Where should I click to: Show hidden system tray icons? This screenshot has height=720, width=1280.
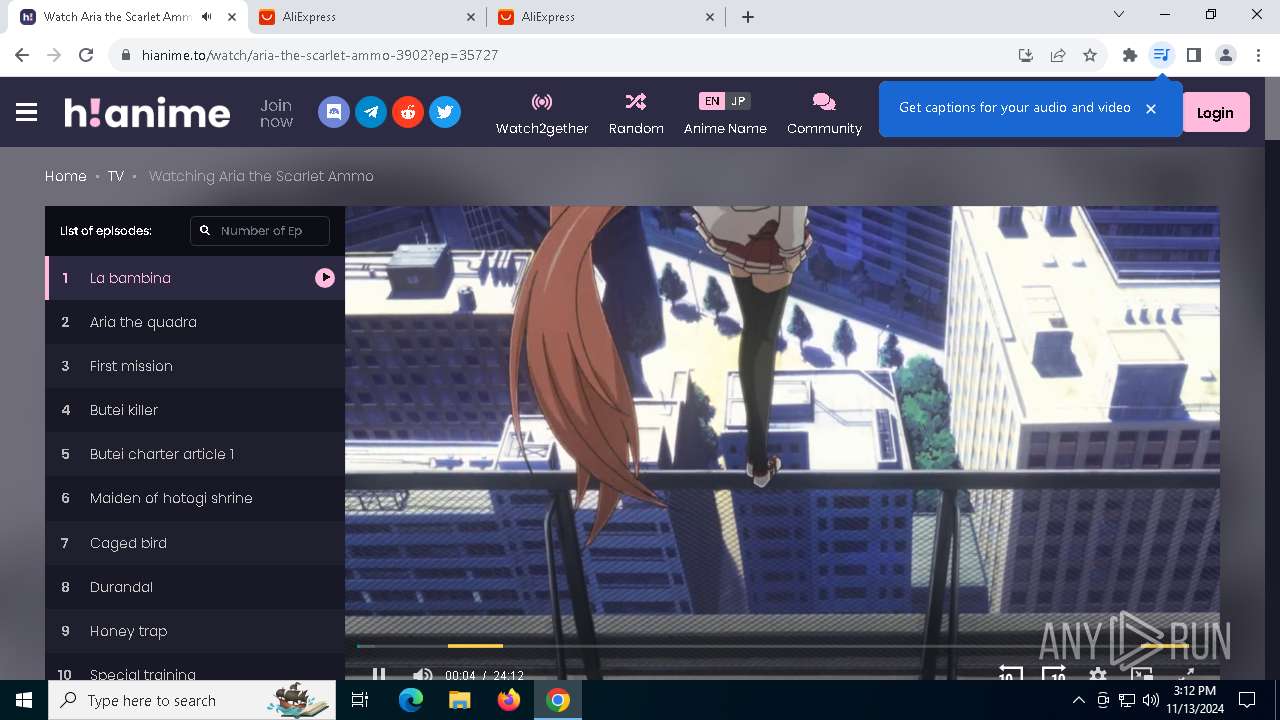click(1078, 700)
